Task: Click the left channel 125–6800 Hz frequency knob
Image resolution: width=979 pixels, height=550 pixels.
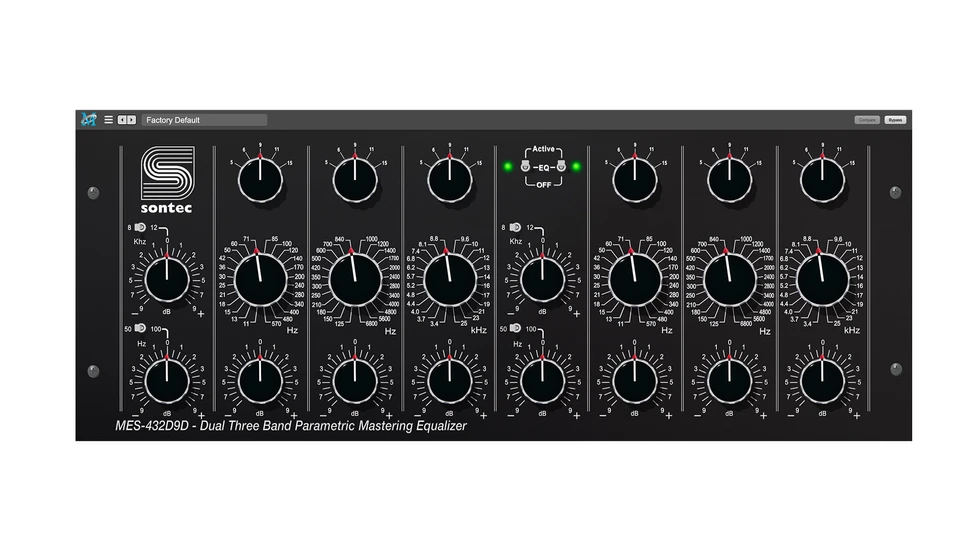Action: point(355,280)
